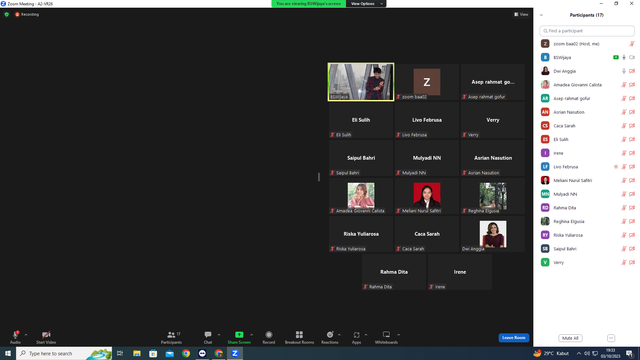The width and height of the screenshot is (640, 360).
Task: Click Mulyadi NN's camera-off icon in list
Action: click(x=632, y=194)
